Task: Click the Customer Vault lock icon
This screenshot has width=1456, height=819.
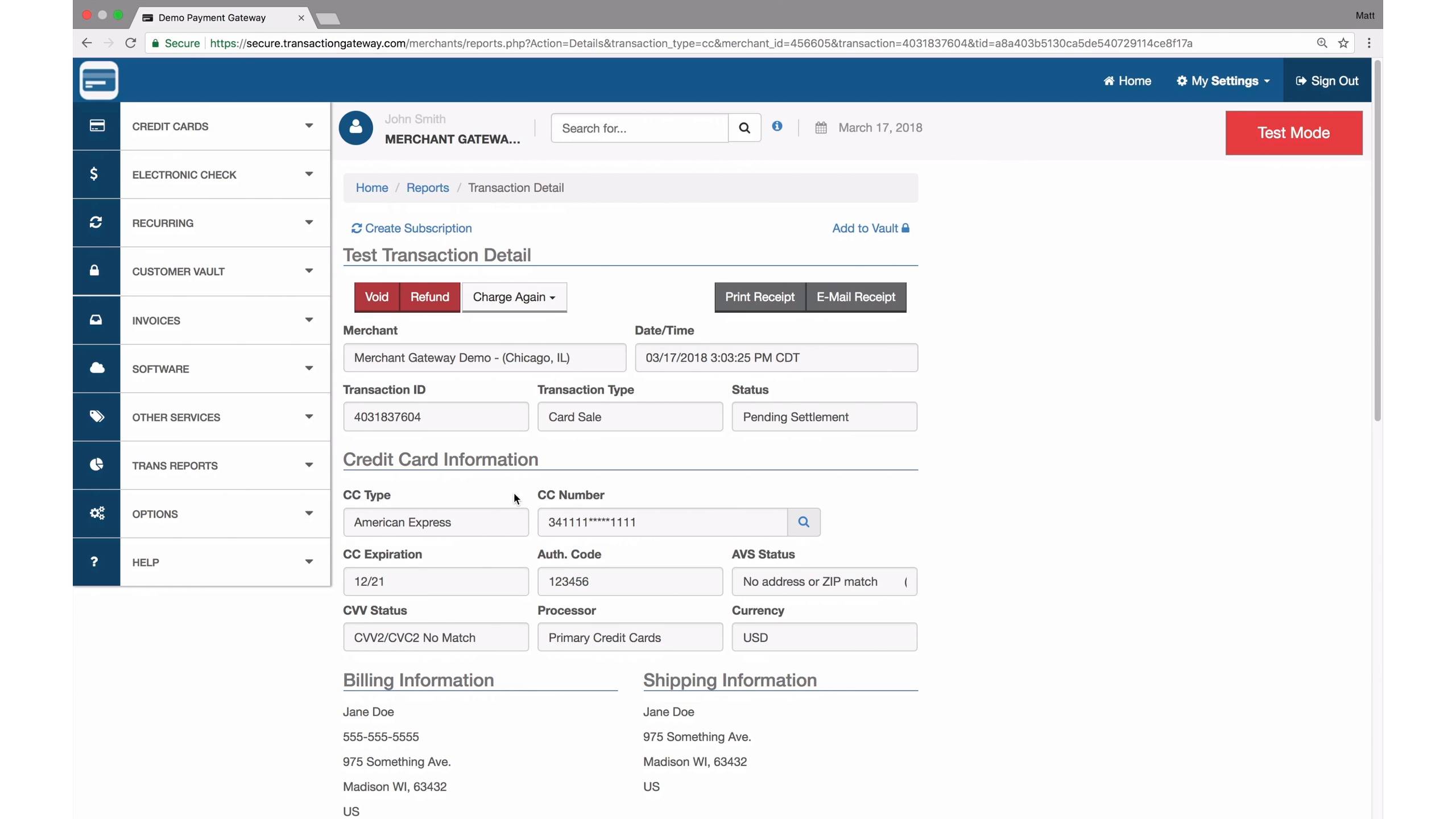Action: (94, 271)
